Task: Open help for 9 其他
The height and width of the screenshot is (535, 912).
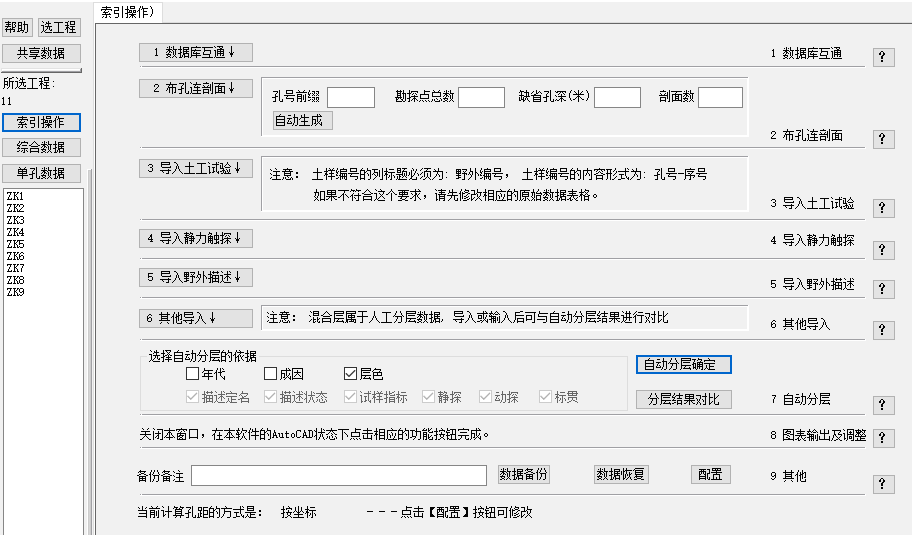Action: click(883, 484)
